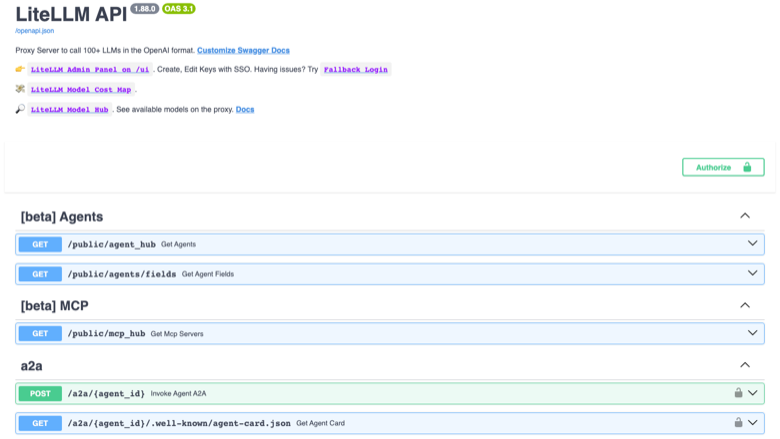Open LiteLLM Model Cost Map link
780x439 pixels.
coord(81,89)
